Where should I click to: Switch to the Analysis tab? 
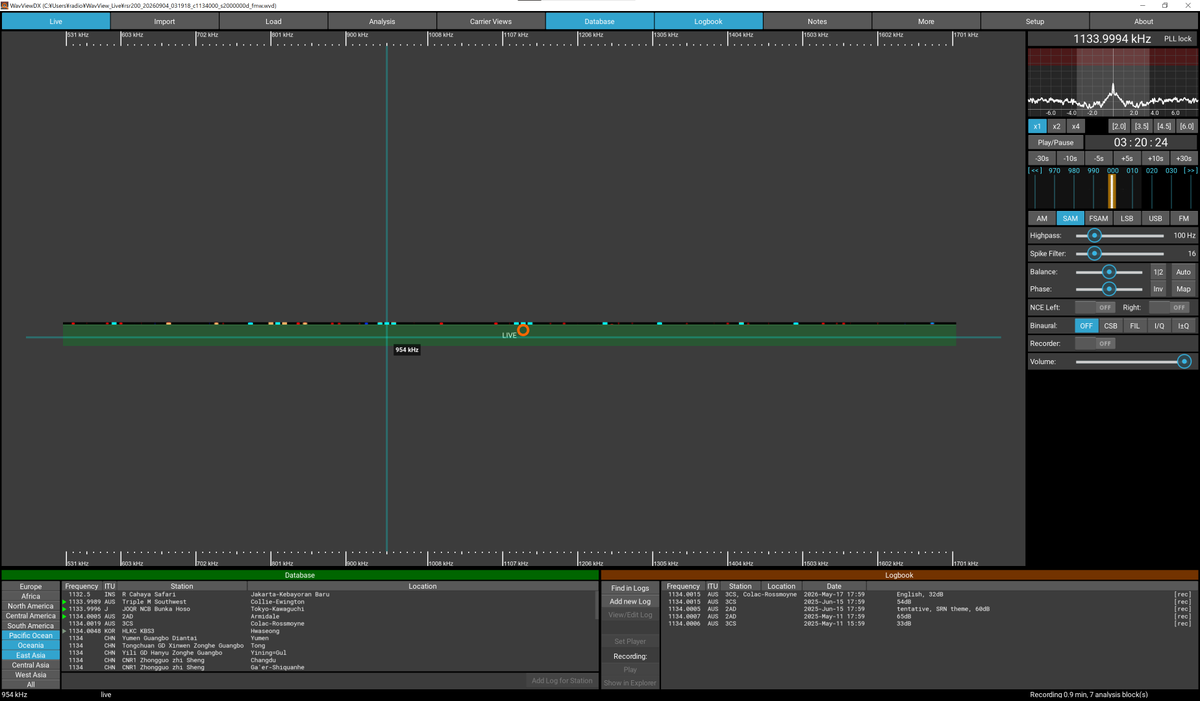coord(382,21)
